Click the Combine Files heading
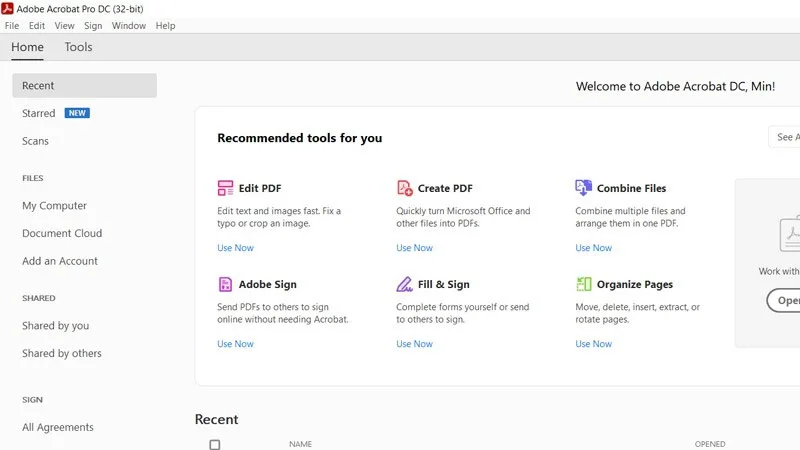The height and width of the screenshot is (450, 800). tap(631, 188)
